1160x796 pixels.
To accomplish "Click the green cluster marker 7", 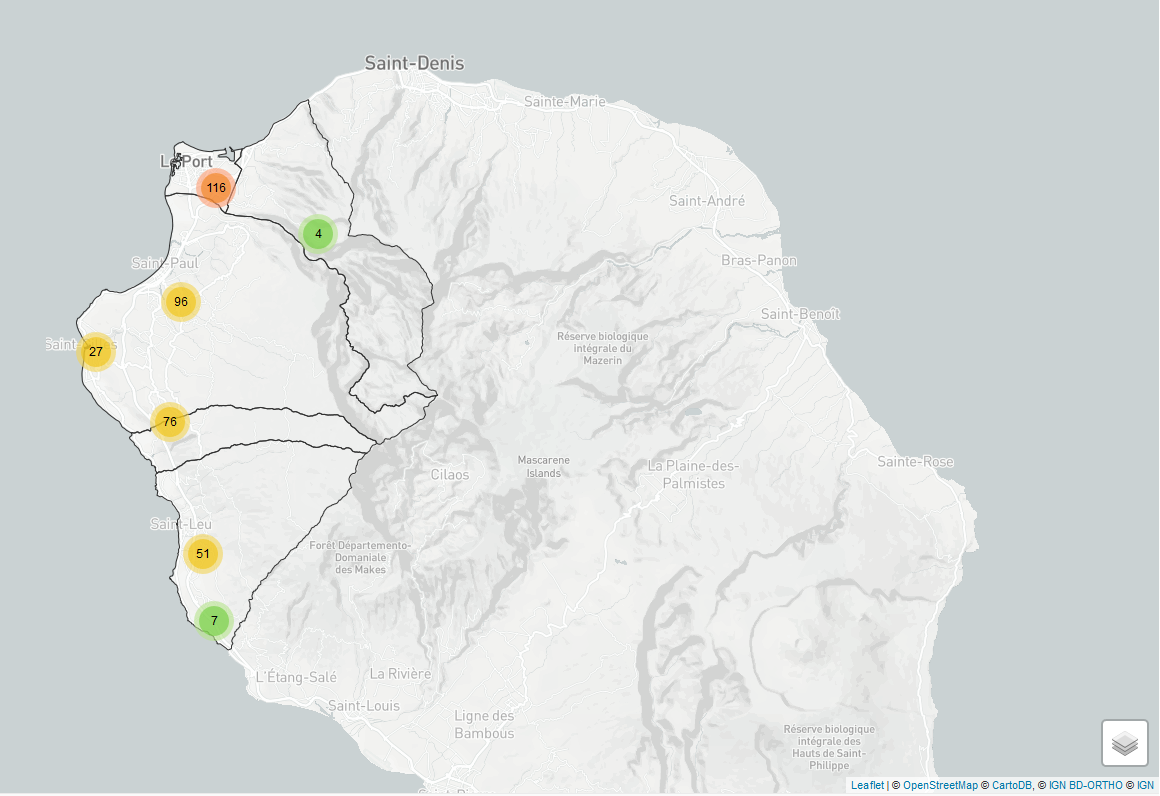I will [x=215, y=620].
